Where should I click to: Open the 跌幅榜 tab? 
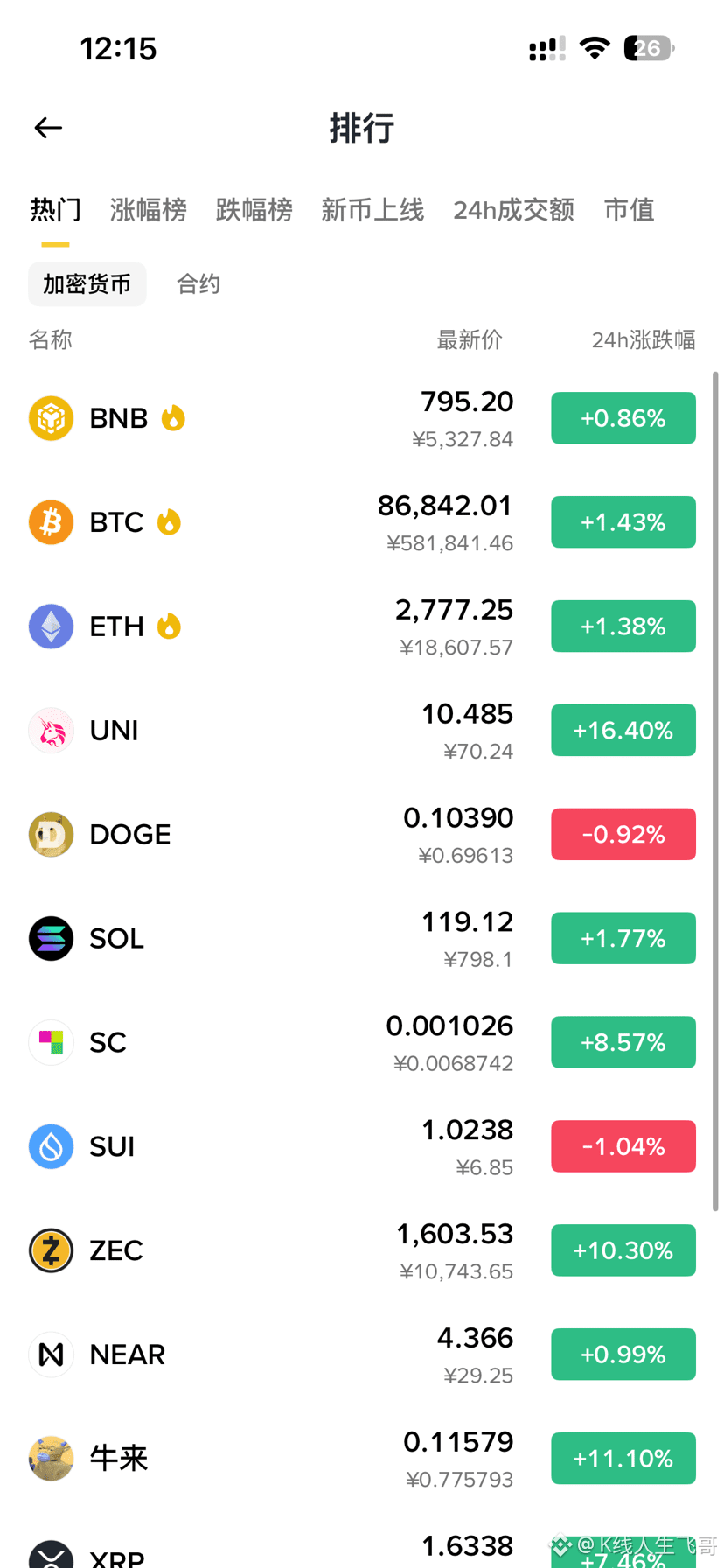254,210
